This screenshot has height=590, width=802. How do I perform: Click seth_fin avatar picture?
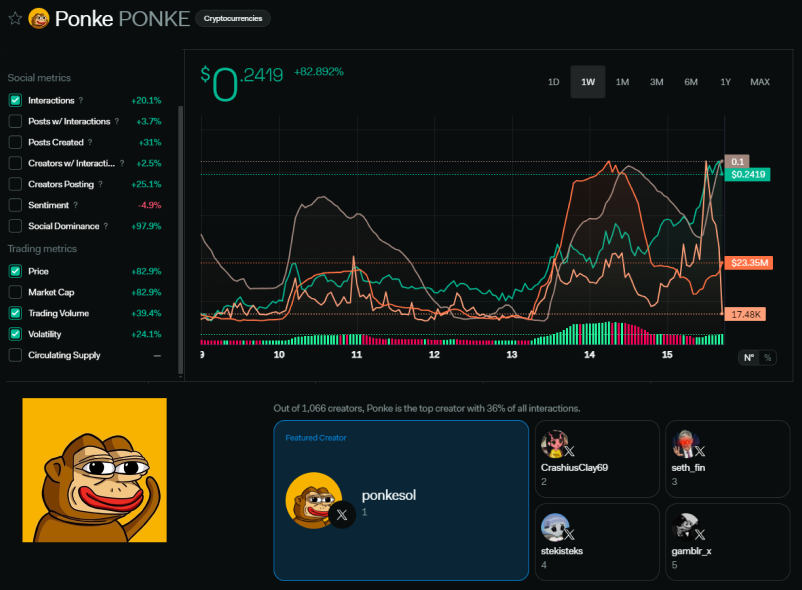685,444
